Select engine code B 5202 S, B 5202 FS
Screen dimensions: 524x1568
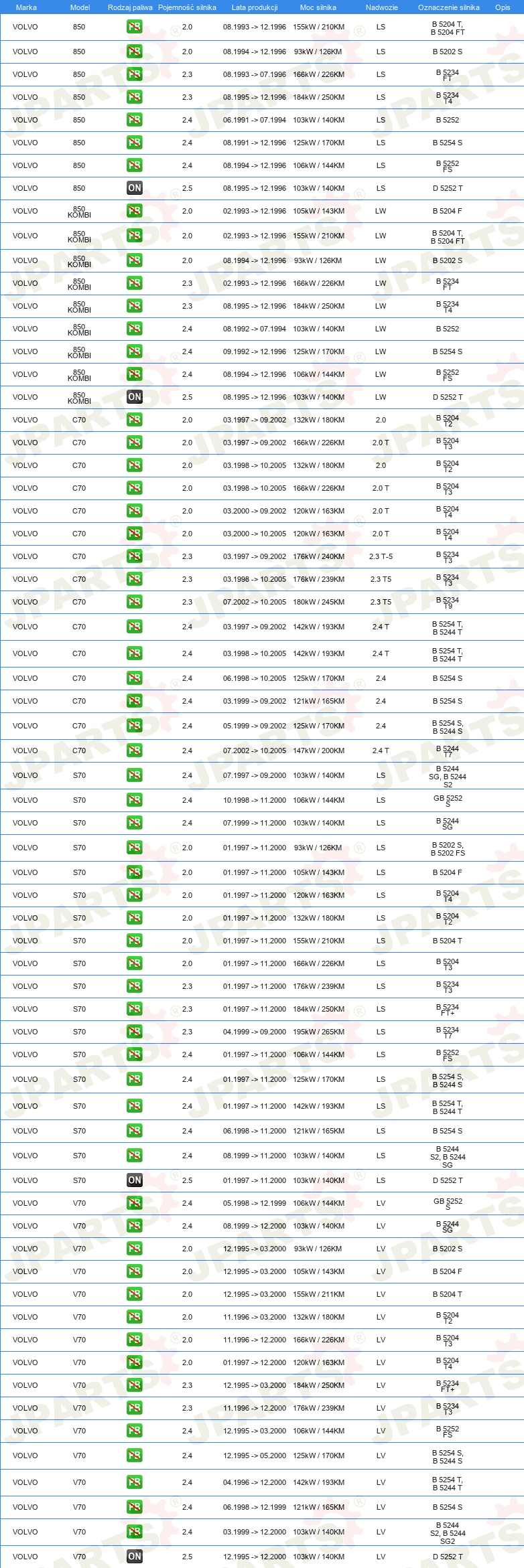pyautogui.click(x=448, y=849)
